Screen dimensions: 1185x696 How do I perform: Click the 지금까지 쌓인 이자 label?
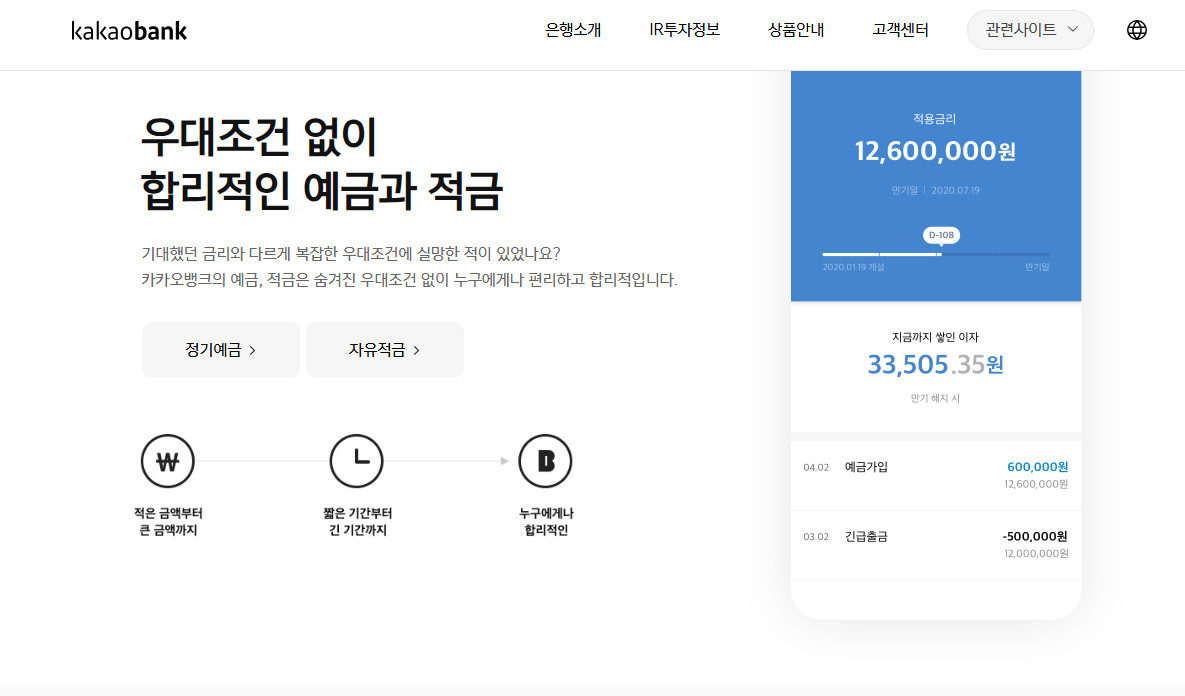pos(935,337)
